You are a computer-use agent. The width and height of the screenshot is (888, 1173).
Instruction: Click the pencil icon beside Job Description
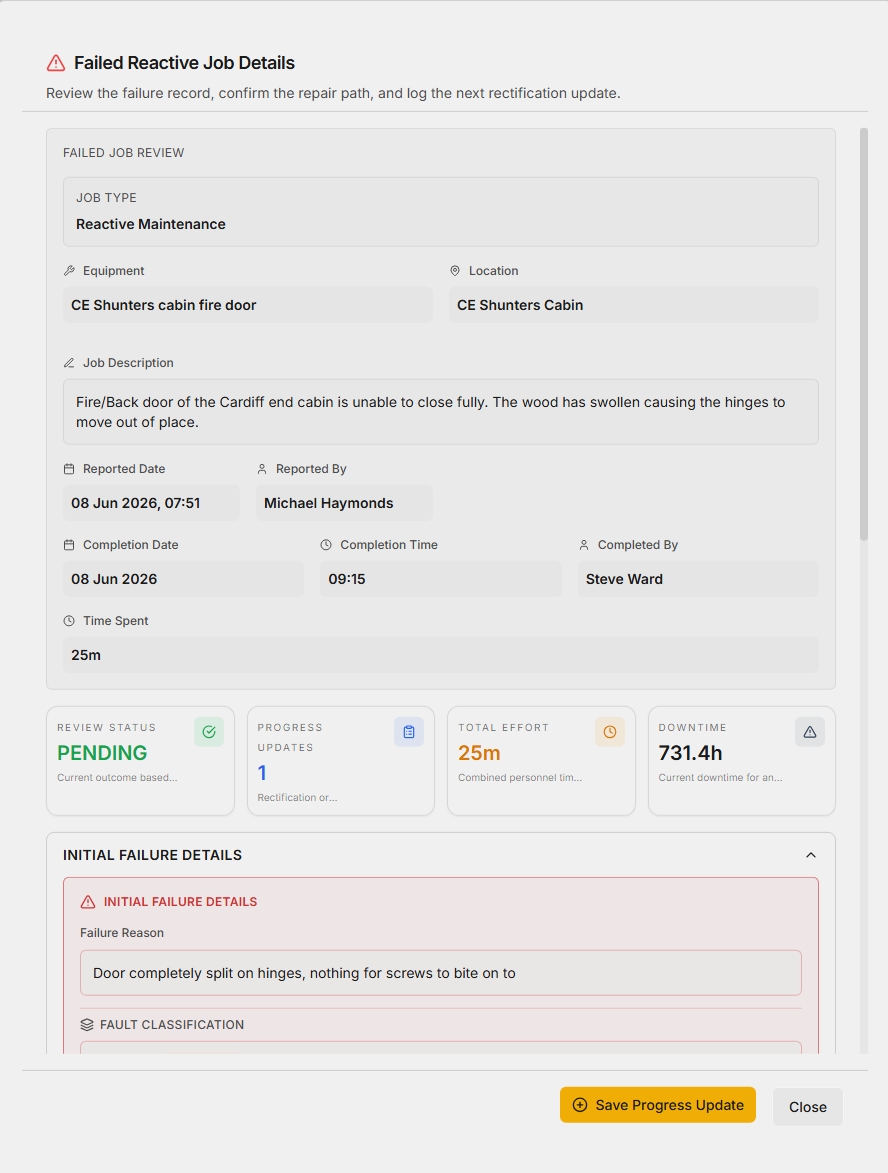click(x=69, y=363)
